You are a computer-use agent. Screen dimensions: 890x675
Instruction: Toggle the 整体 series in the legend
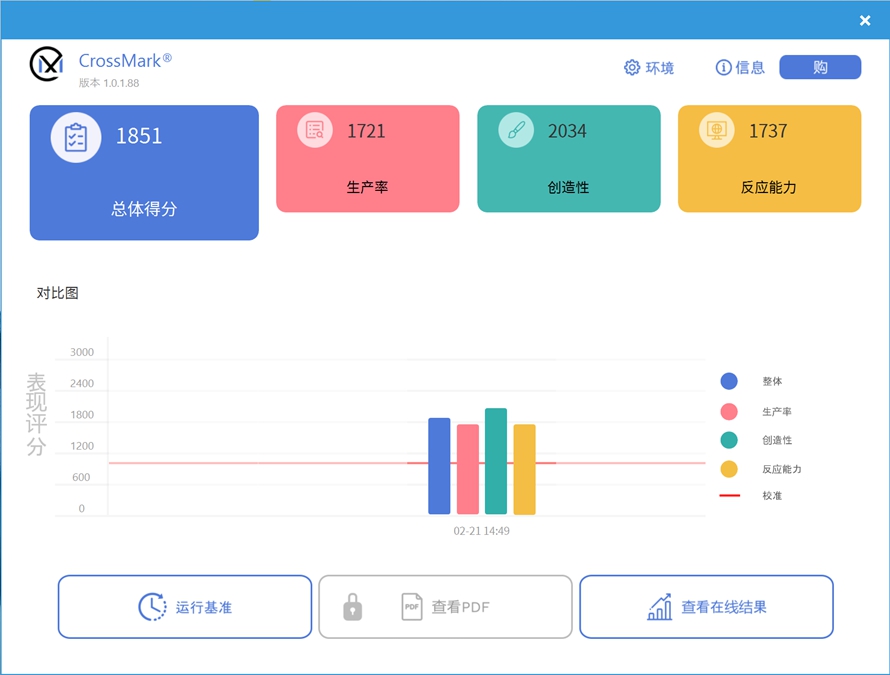point(729,381)
